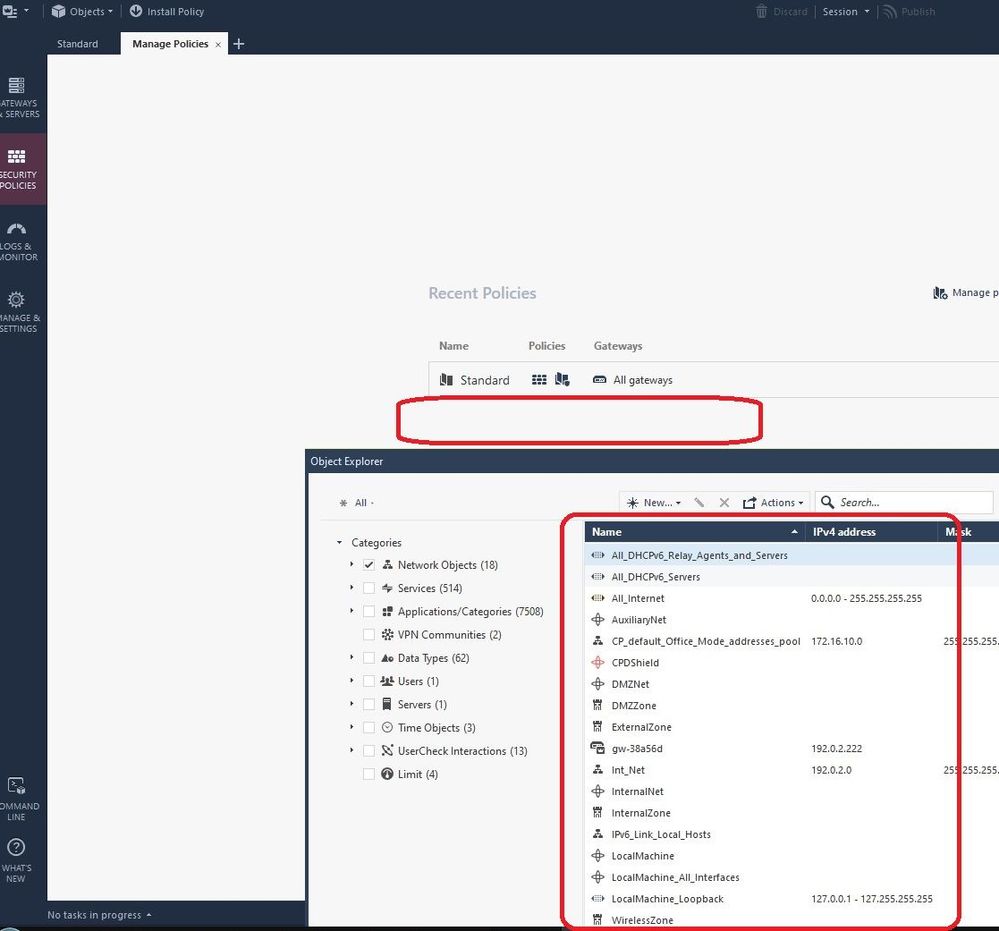
Task: Expand the No tasks in progress status
Action: (99, 914)
